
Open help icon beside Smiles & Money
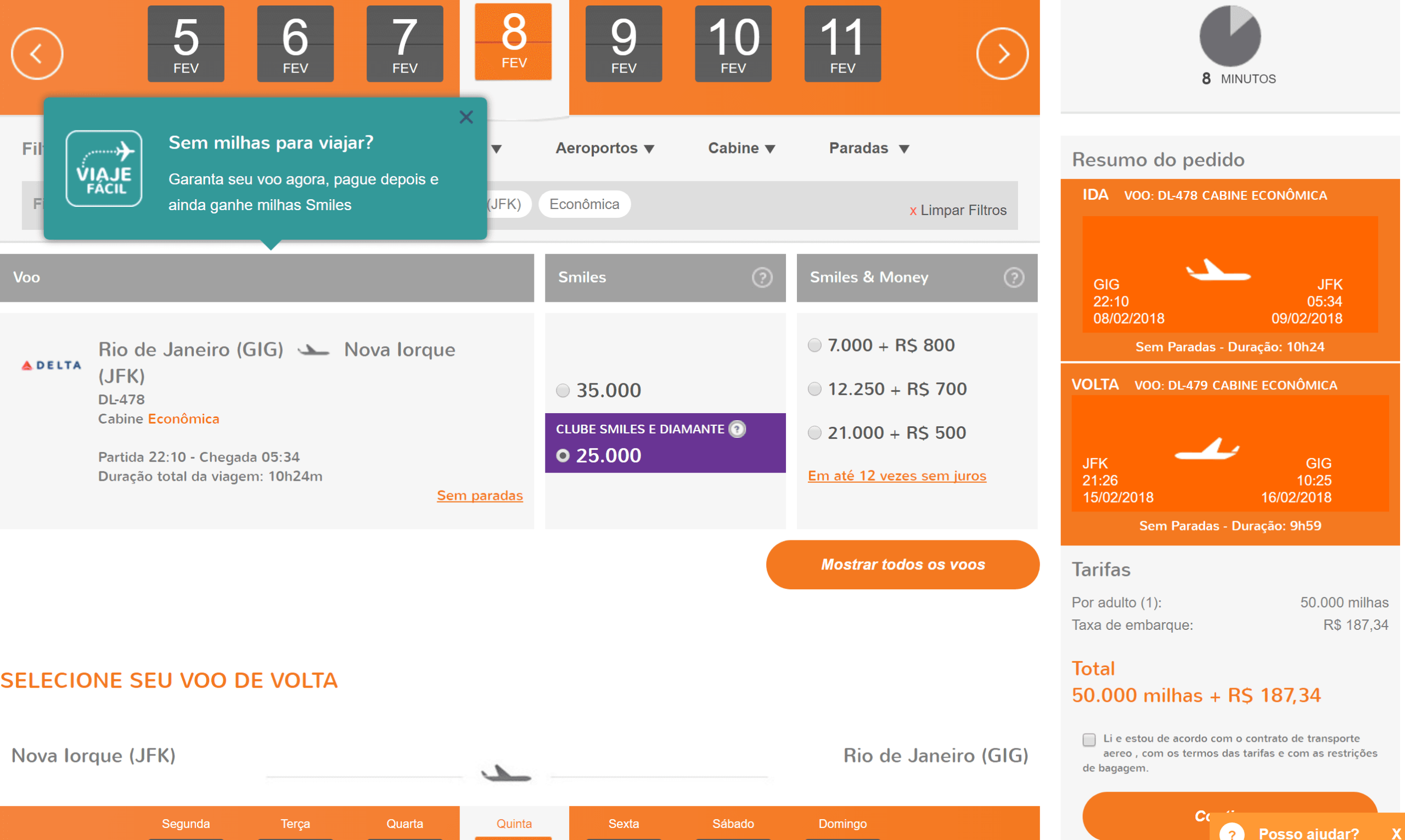(1014, 278)
